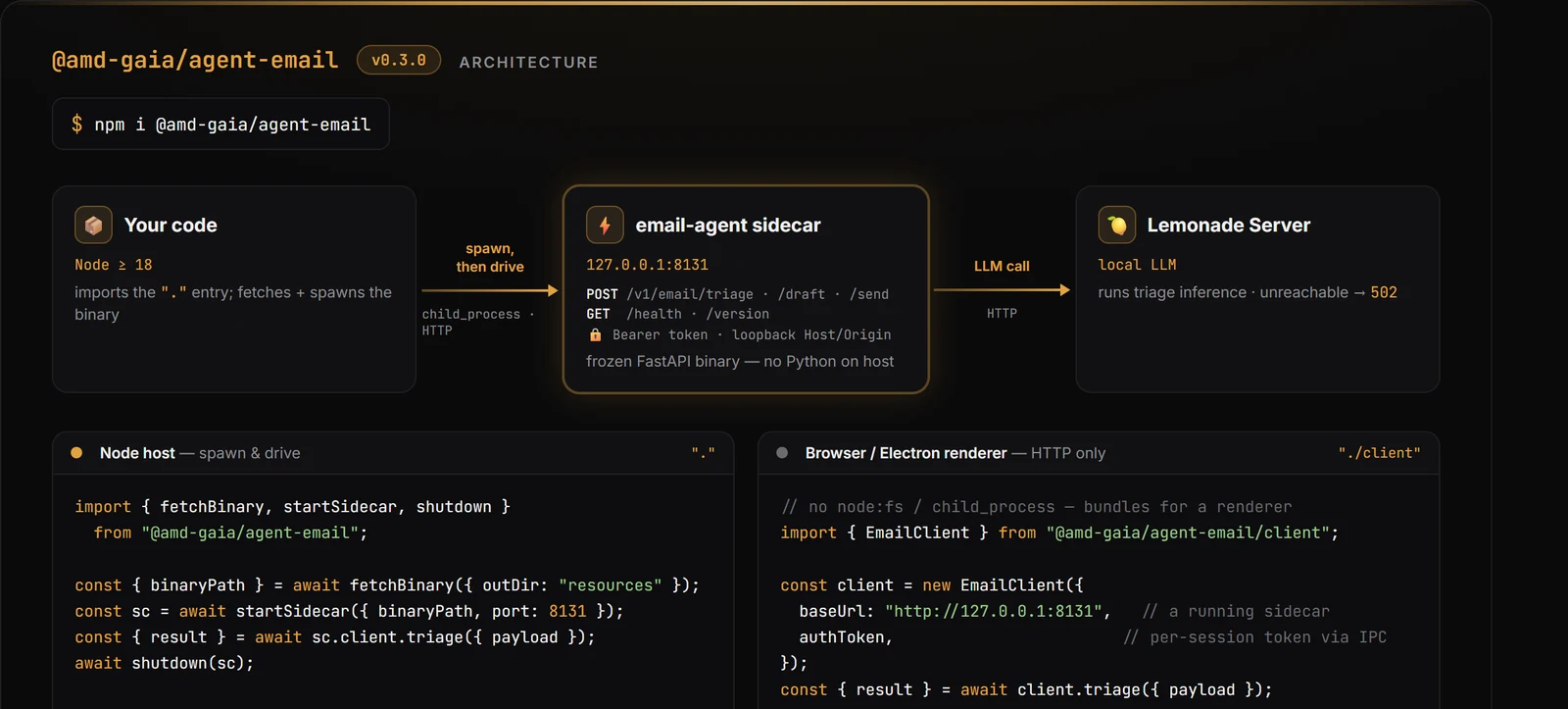Click the spawn, then drive arrow label
The image size is (1568, 709).
pyautogui.click(x=490, y=258)
